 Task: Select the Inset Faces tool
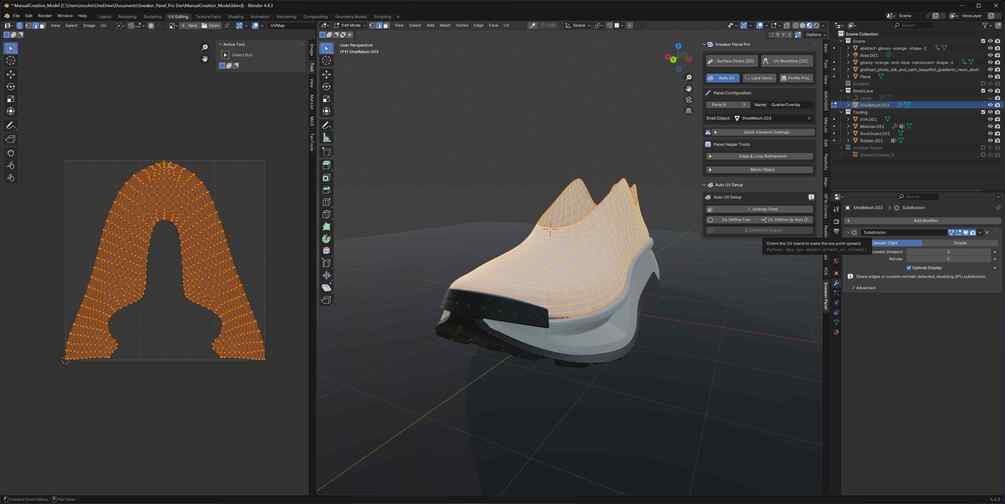(326, 178)
